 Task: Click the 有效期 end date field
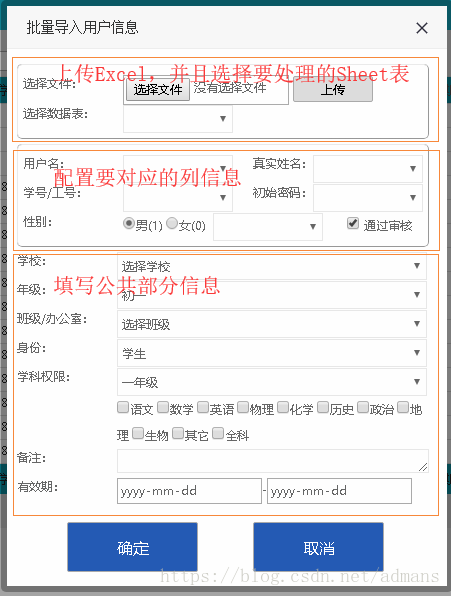click(339, 491)
